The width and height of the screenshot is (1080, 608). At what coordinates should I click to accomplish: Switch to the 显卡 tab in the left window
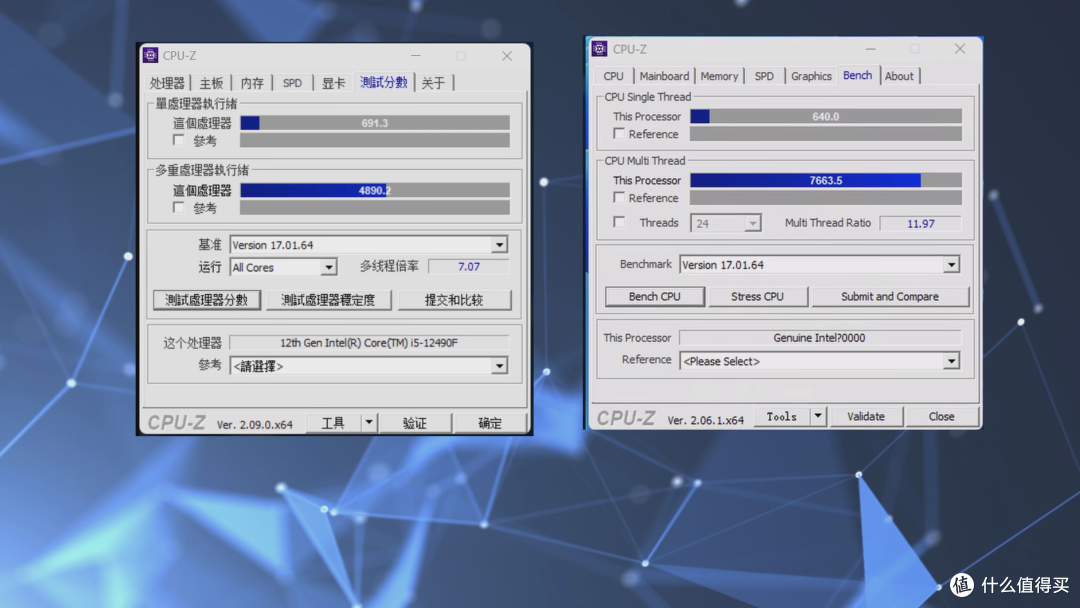334,83
